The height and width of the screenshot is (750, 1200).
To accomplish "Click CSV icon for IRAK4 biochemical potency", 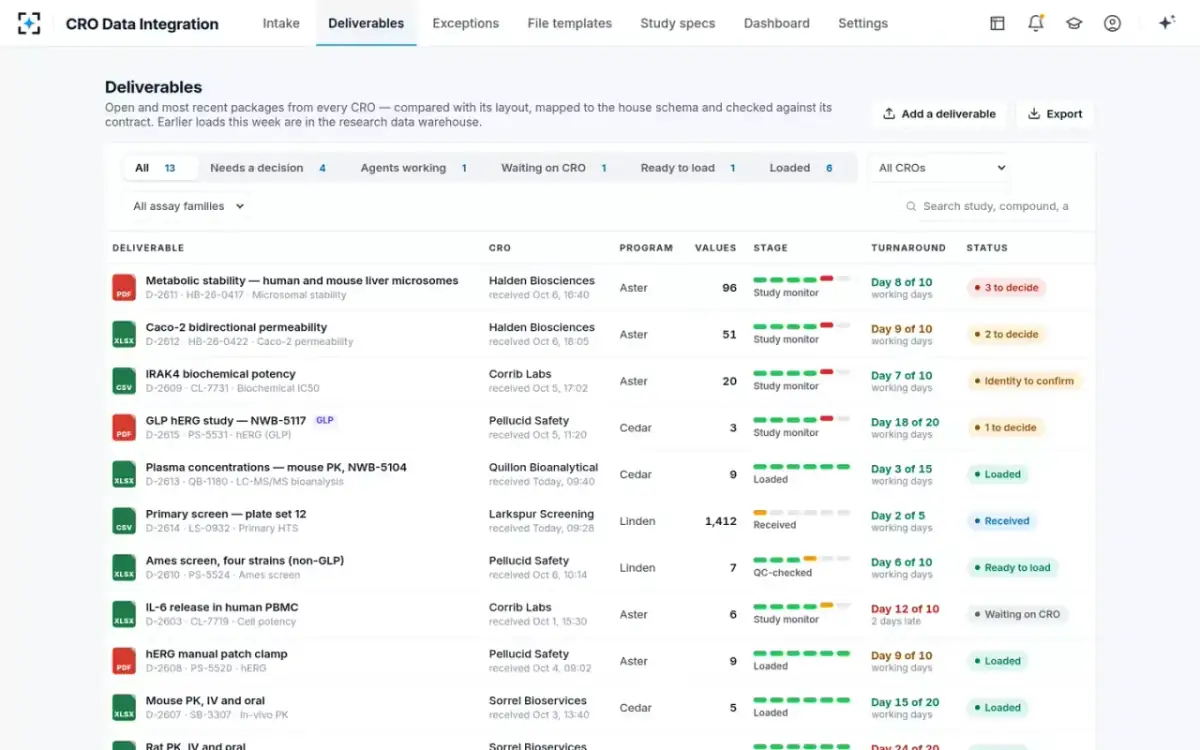I will point(124,381).
